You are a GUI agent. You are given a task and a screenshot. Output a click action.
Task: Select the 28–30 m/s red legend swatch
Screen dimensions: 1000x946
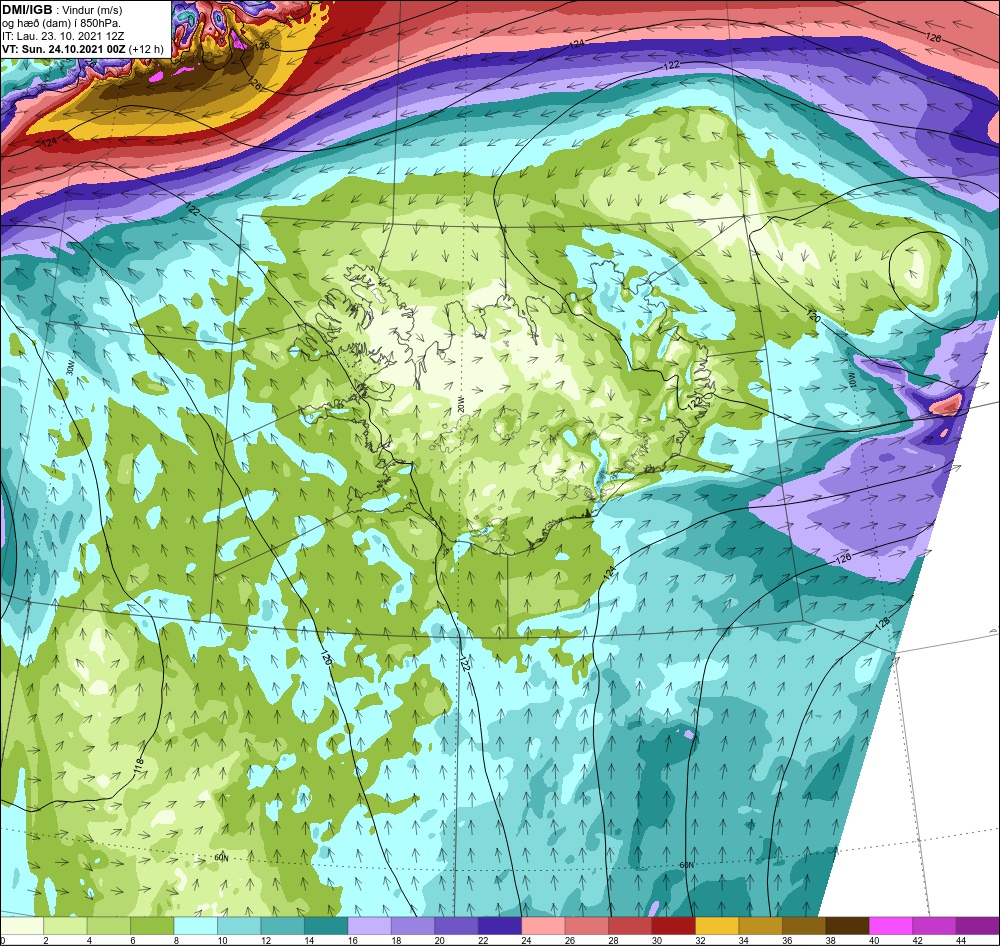click(x=630, y=926)
